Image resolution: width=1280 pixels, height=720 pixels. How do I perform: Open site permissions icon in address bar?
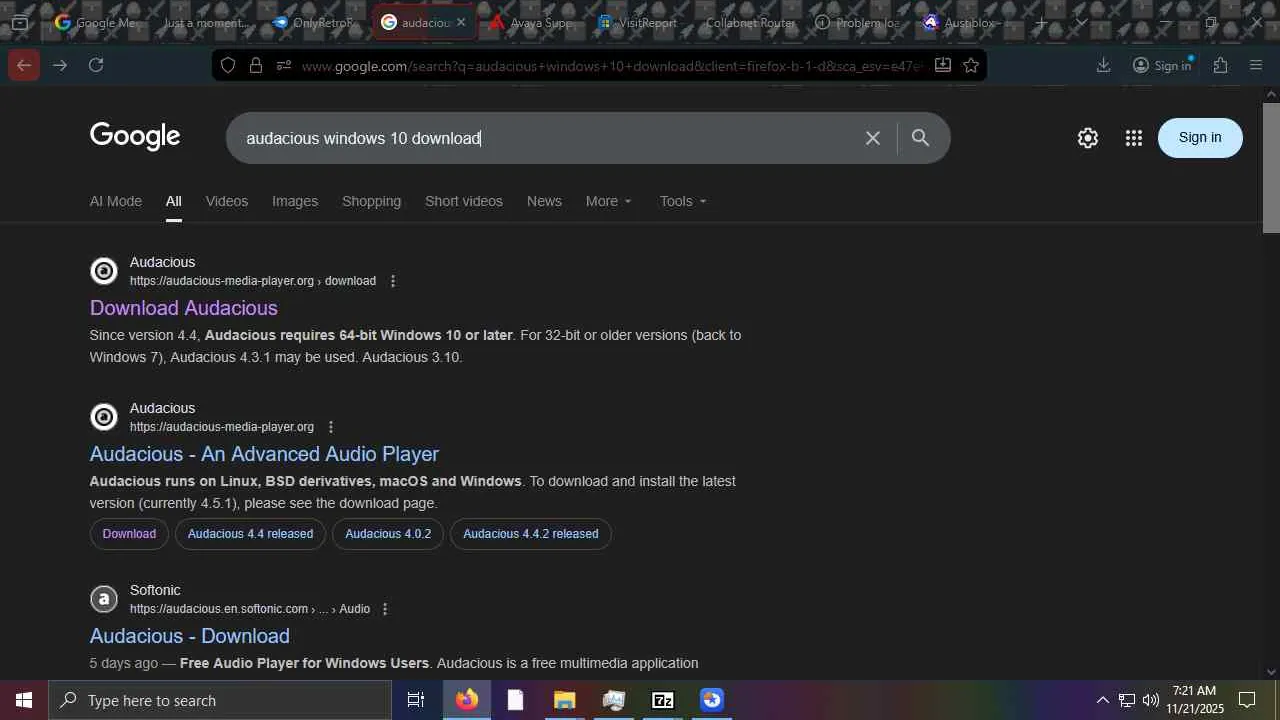(x=284, y=65)
